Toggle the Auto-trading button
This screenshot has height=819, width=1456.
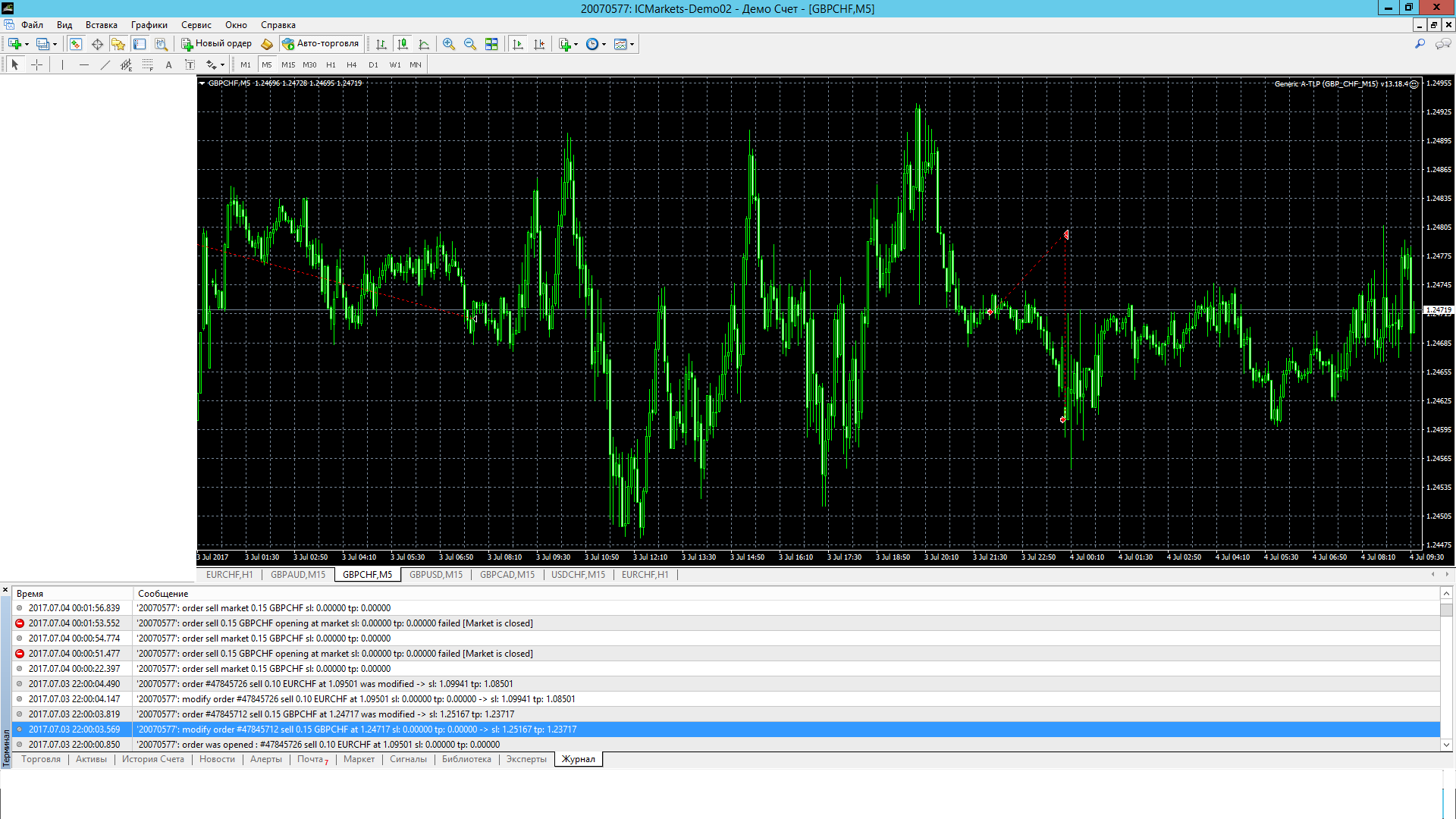(321, 44)
